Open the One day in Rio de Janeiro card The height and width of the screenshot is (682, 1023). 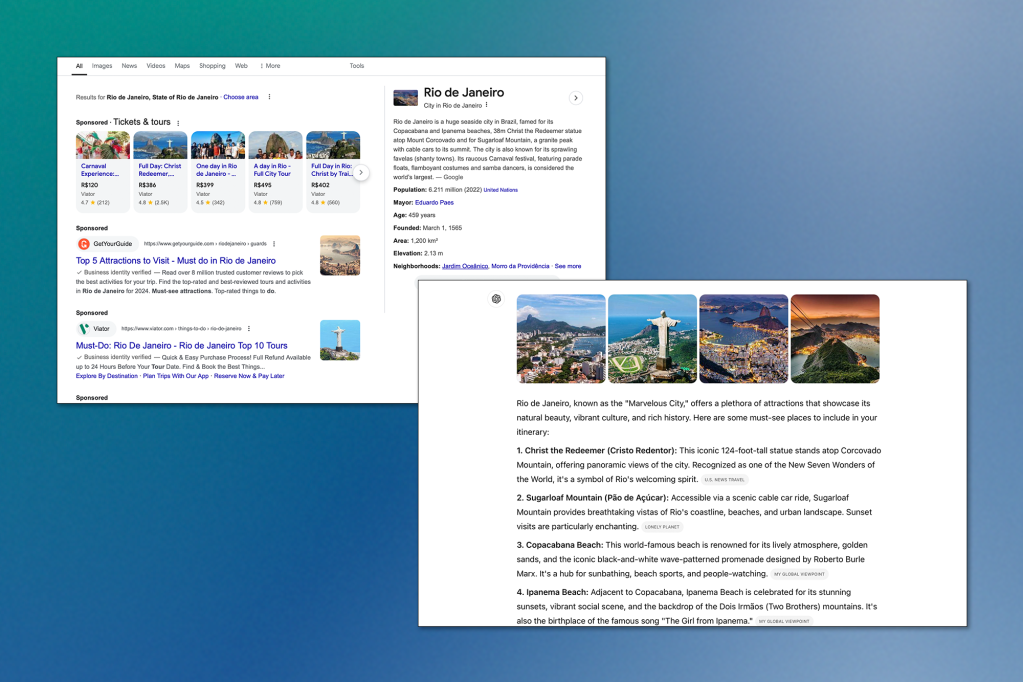[x=218, y=171]
